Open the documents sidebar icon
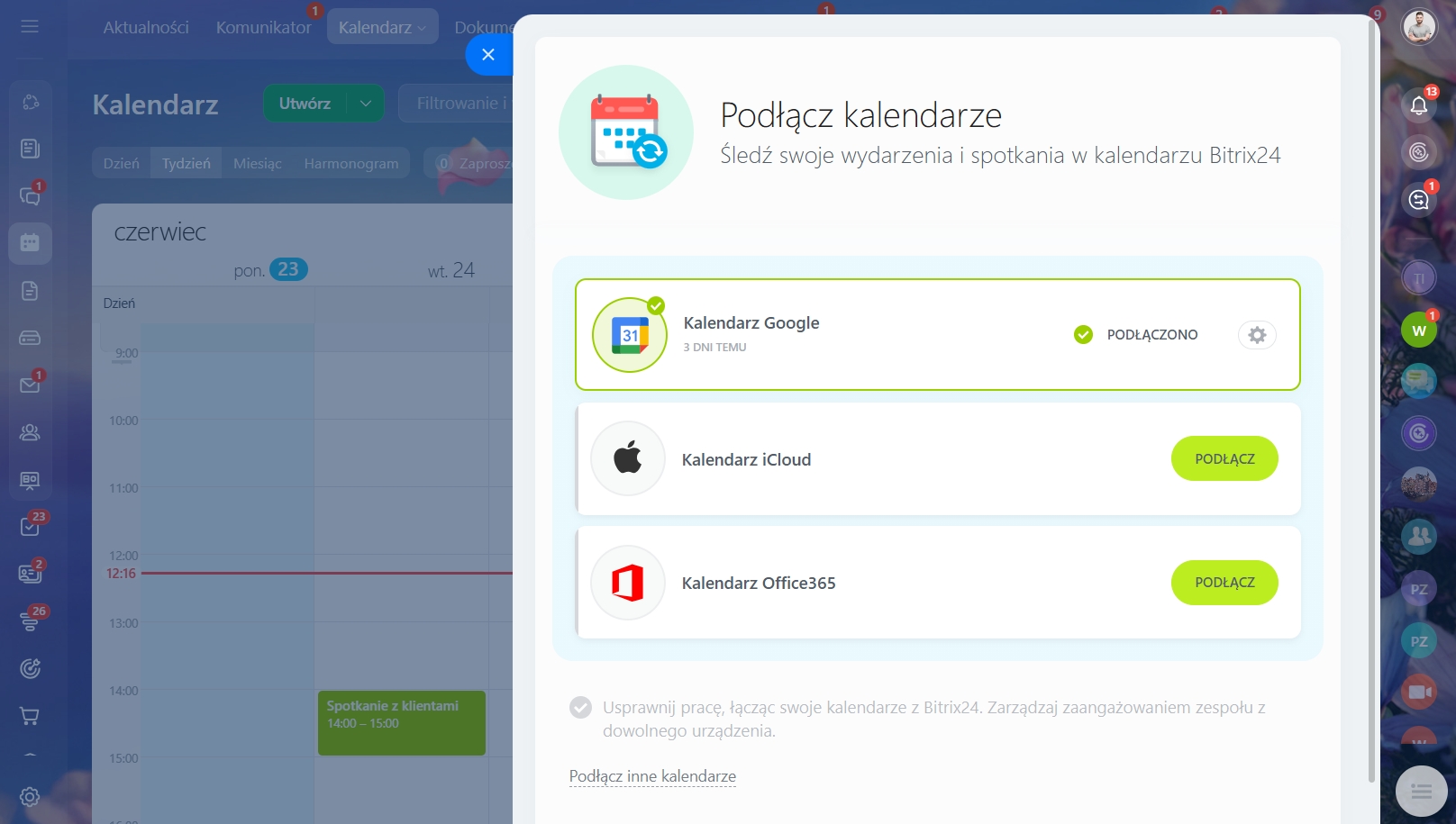Viewport: 1456px width, 824px height. pos(30,291)
